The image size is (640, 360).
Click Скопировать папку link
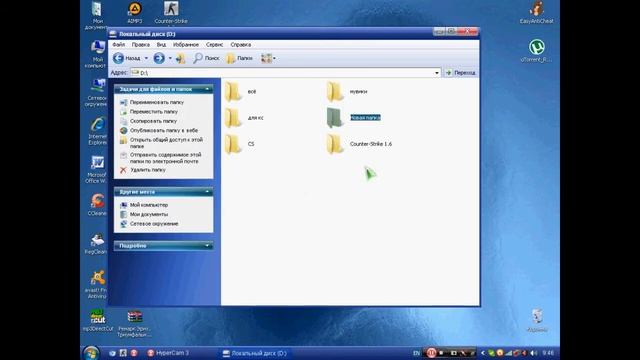click(x=153, y=121)
